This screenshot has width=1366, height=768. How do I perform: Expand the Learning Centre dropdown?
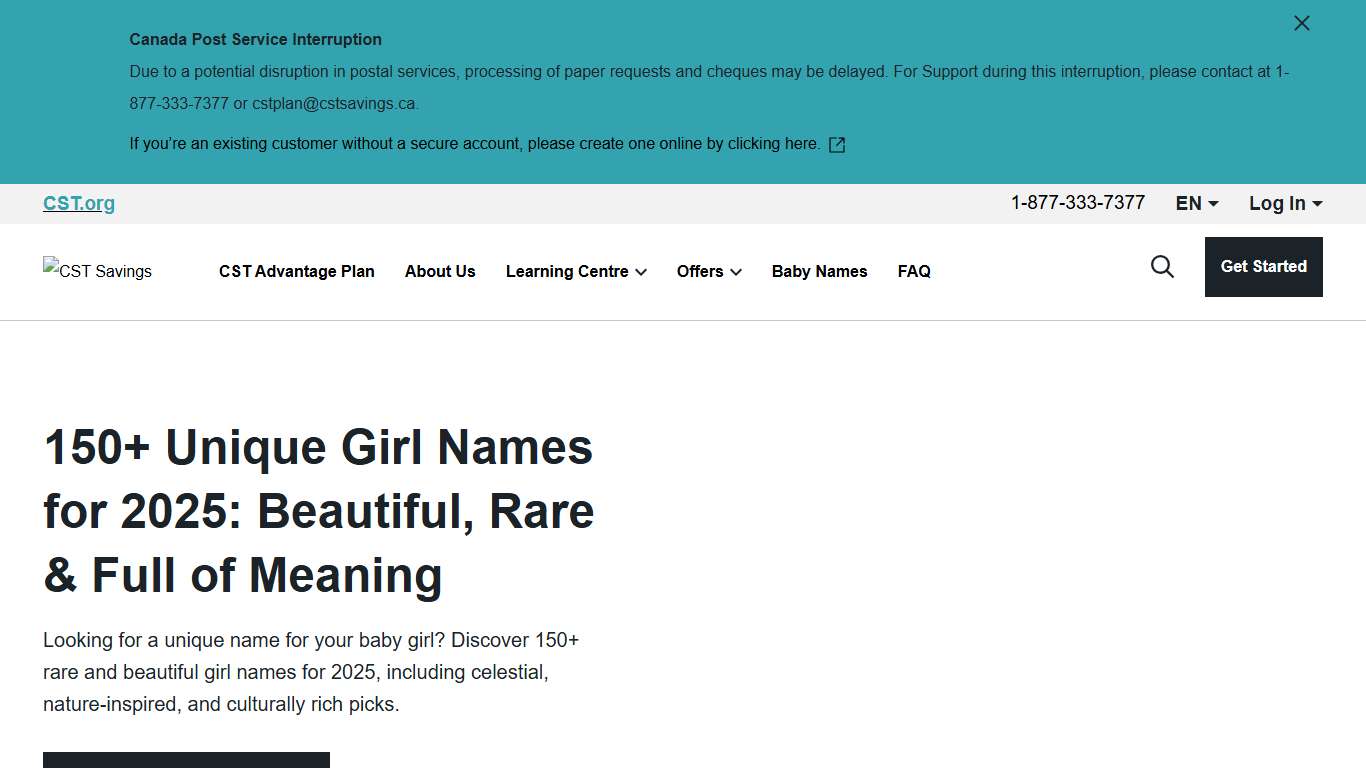(x=576, y=271)
